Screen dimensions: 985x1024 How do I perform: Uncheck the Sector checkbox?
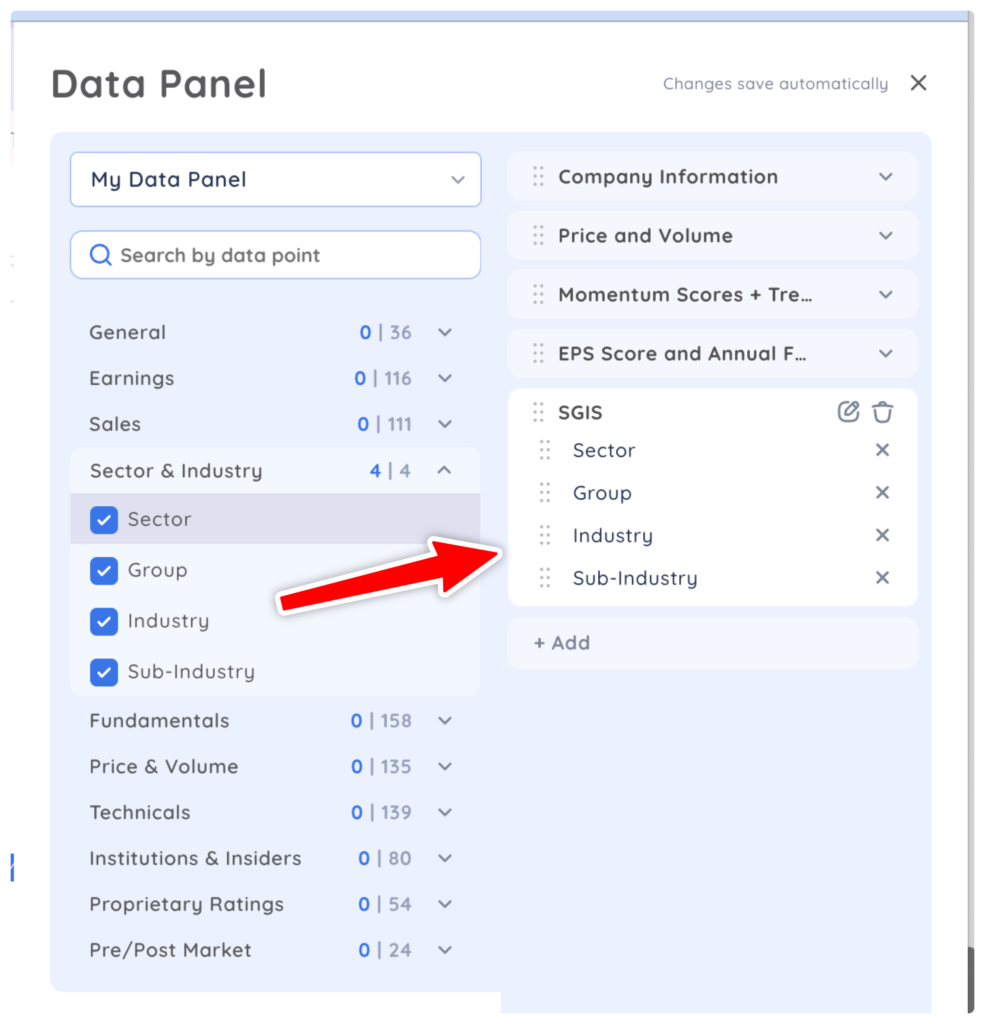(x=104, y=520)
